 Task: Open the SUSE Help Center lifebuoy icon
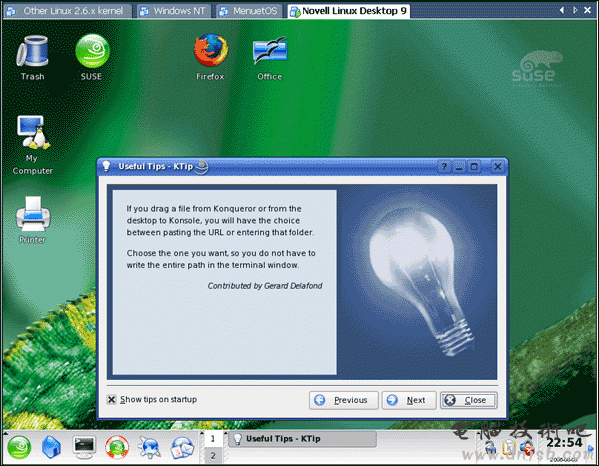(117, 447)
